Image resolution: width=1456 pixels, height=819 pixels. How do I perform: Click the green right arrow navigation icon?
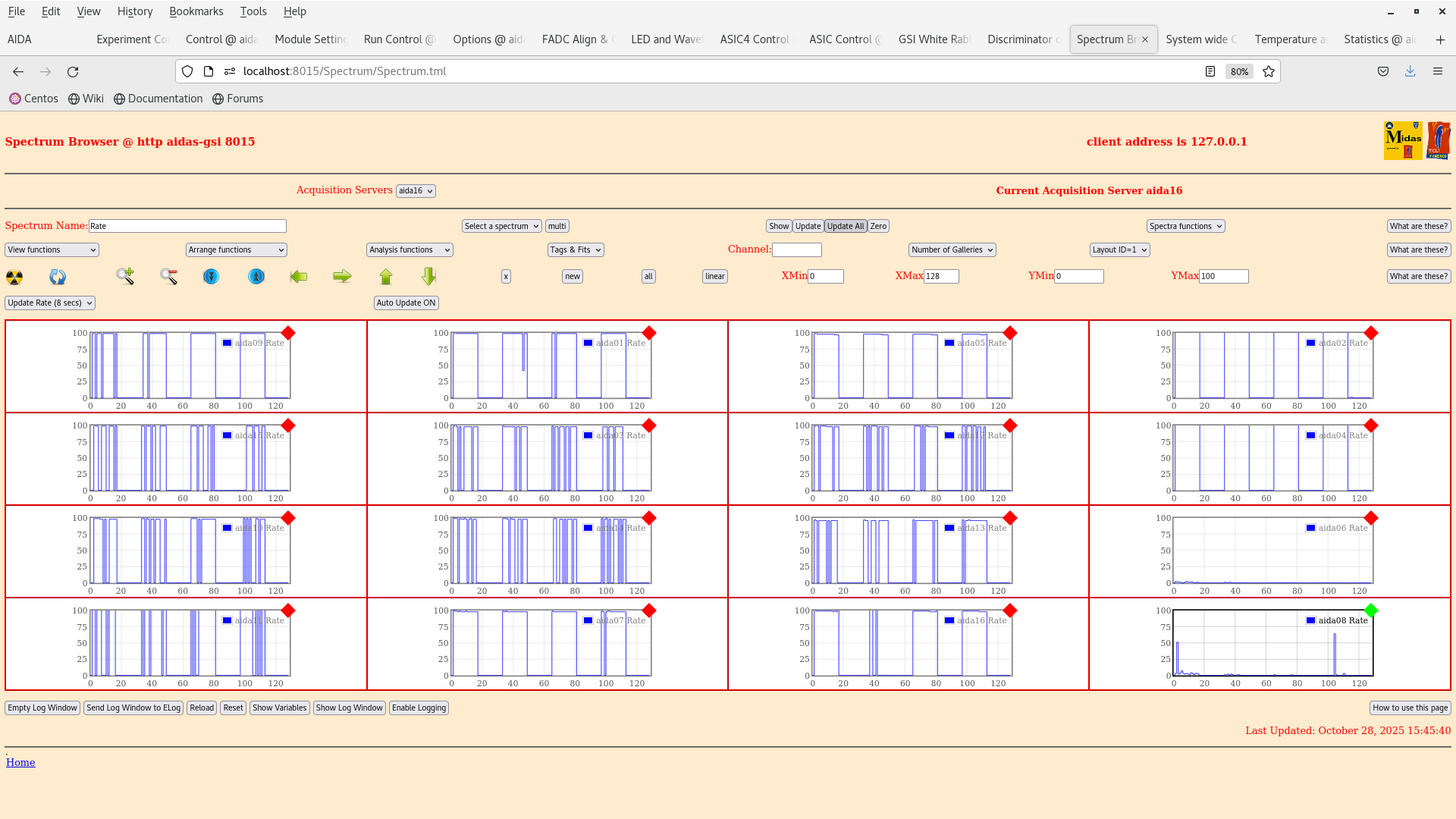342,277
